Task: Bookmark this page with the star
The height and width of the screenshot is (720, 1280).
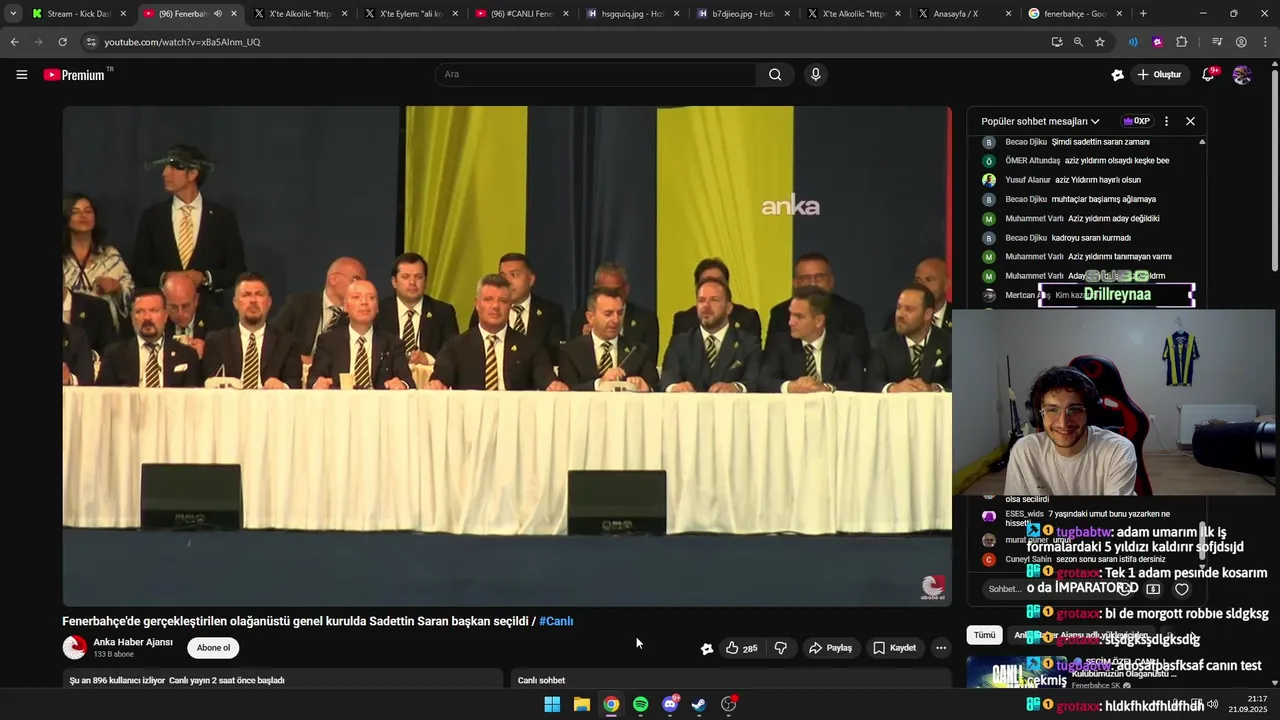Action: [x=1100, y=42]
